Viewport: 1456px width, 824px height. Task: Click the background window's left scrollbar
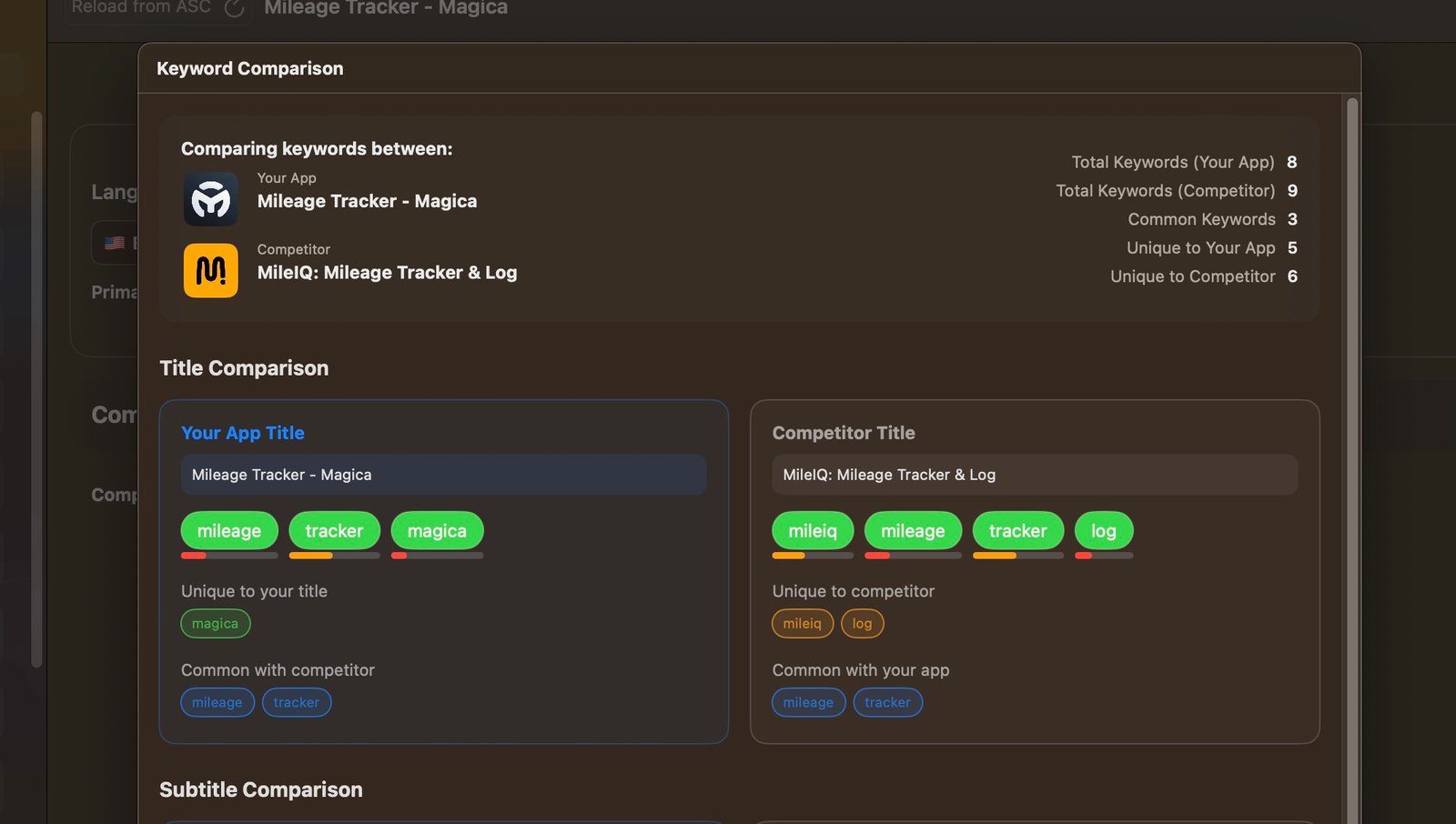pyautogui.click(x=36, y=389)
